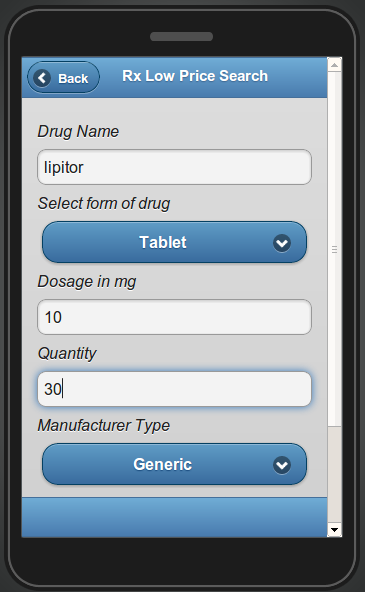Click the scrollbar thumb grip
The width and height of the screenshot is (365, 592).
click(334, 249)
